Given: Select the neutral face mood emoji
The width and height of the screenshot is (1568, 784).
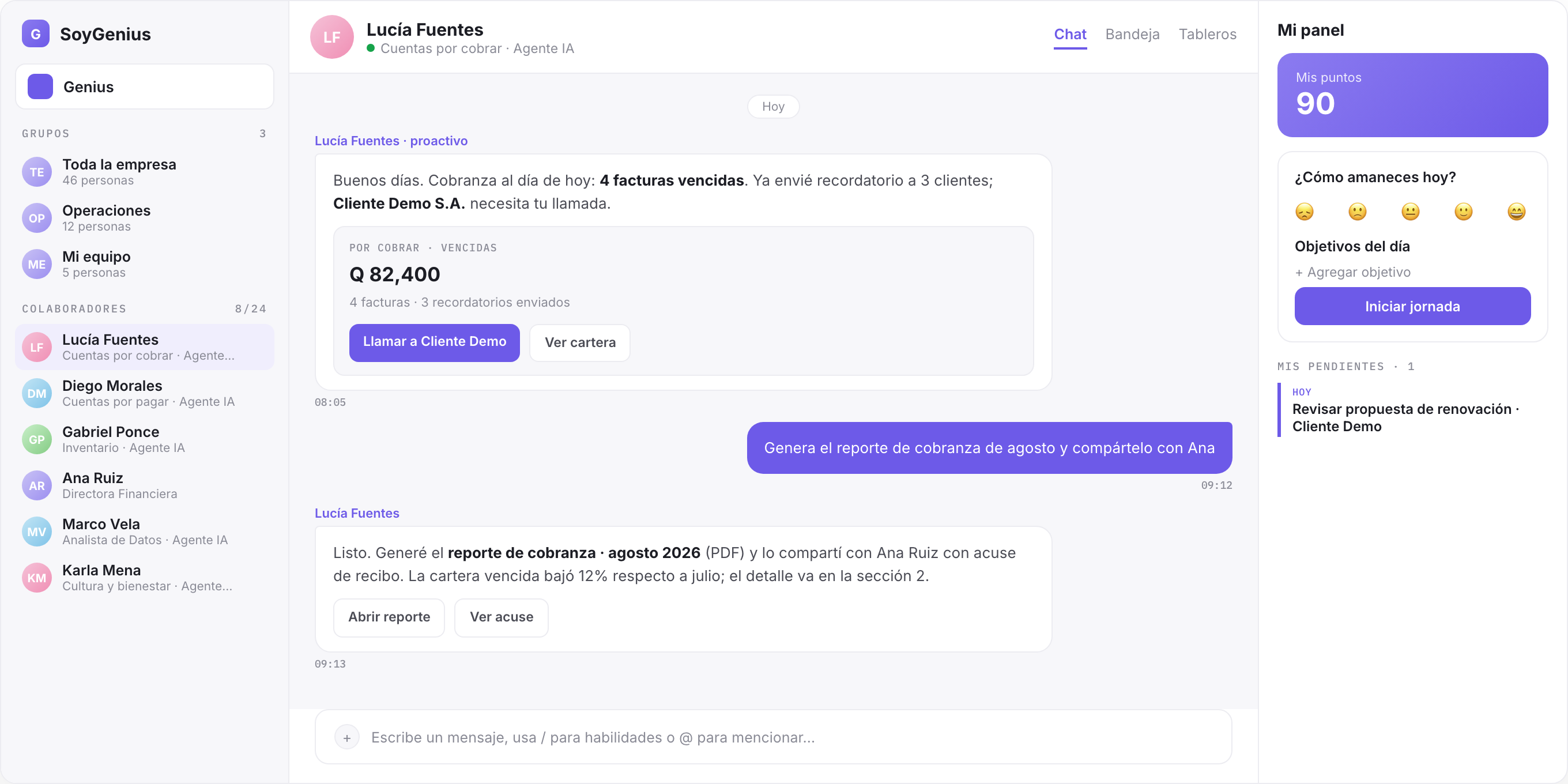Looking at the screenshot, I should (1411, 212).
